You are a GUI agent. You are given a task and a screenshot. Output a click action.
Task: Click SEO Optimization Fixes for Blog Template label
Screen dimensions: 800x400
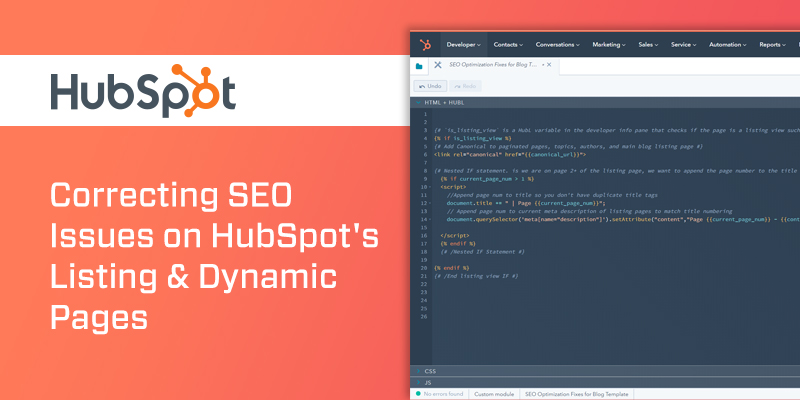pos(577,394)
